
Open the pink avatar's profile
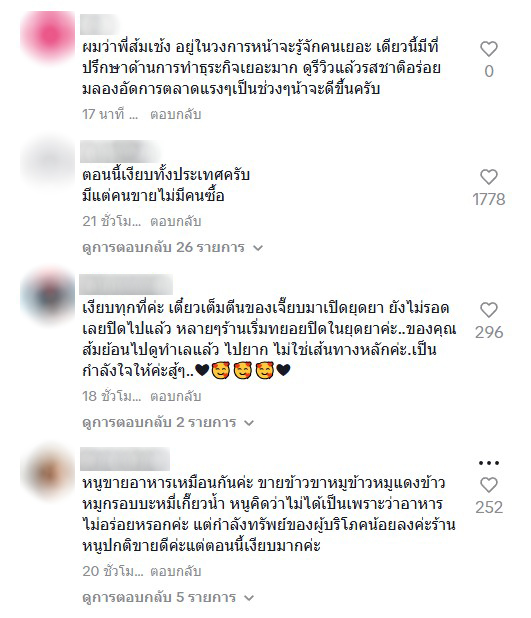coord(48,35)
